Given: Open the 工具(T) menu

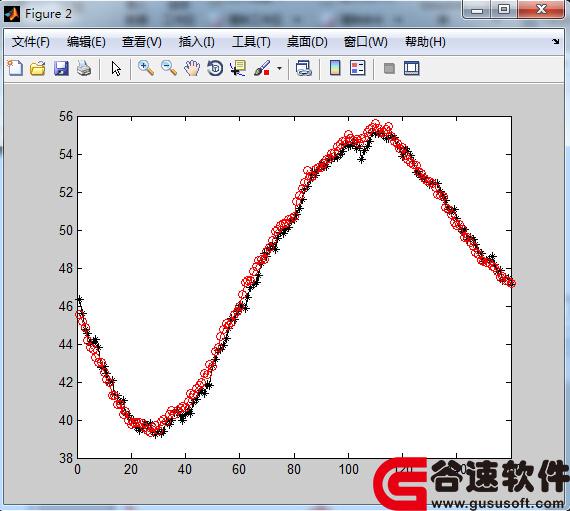Looking at the screenshot, I should (251, 42).
